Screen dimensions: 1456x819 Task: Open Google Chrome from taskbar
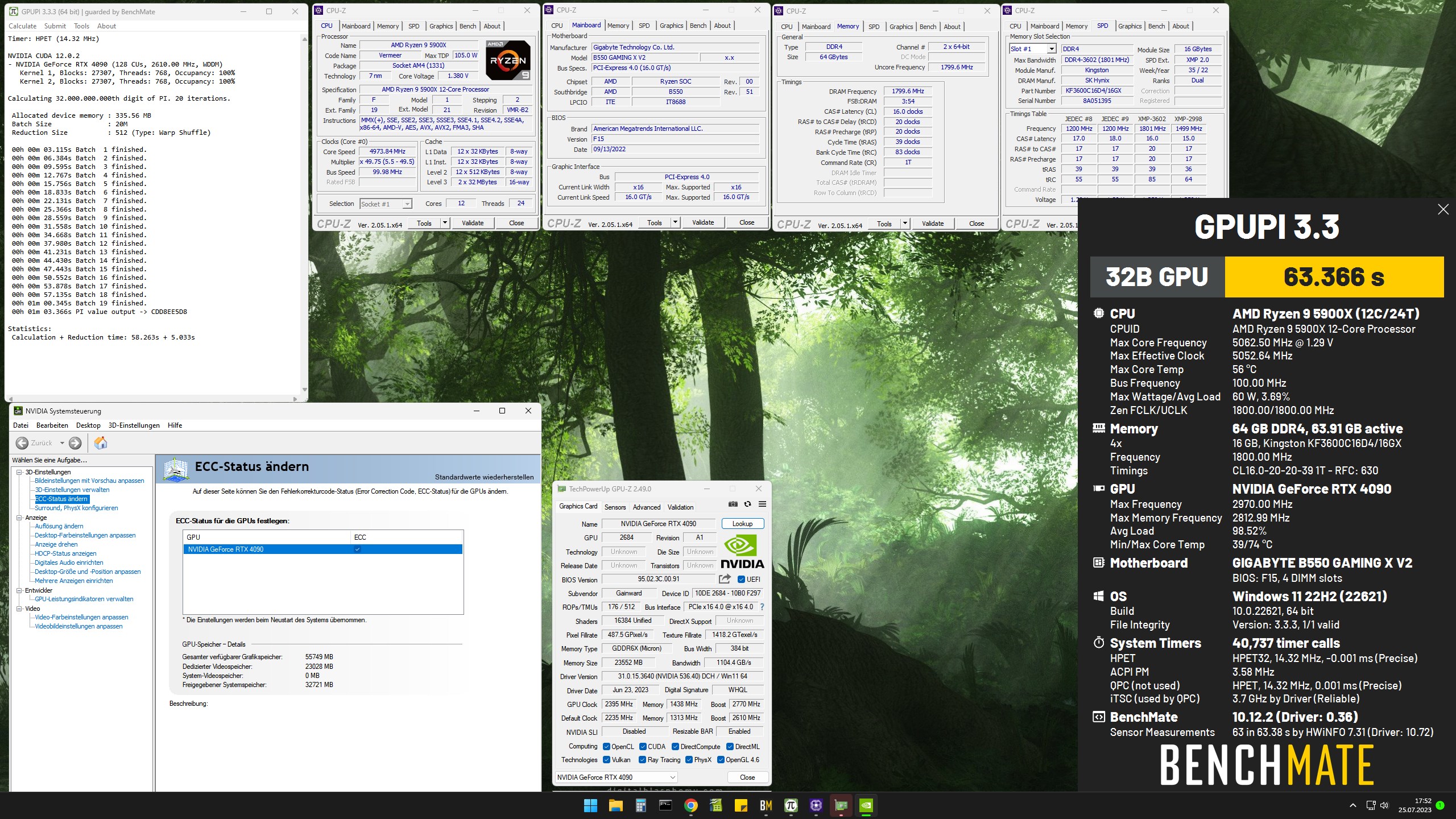click(690, 805)
